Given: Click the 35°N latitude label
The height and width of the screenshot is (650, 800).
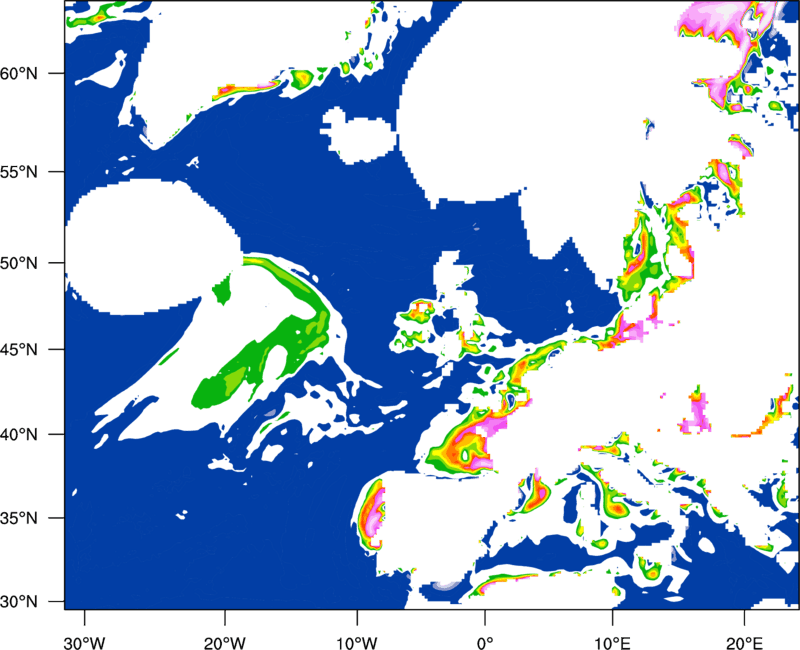Looking at the screenshot, I should pyautogui.click(x=19, y=518).
